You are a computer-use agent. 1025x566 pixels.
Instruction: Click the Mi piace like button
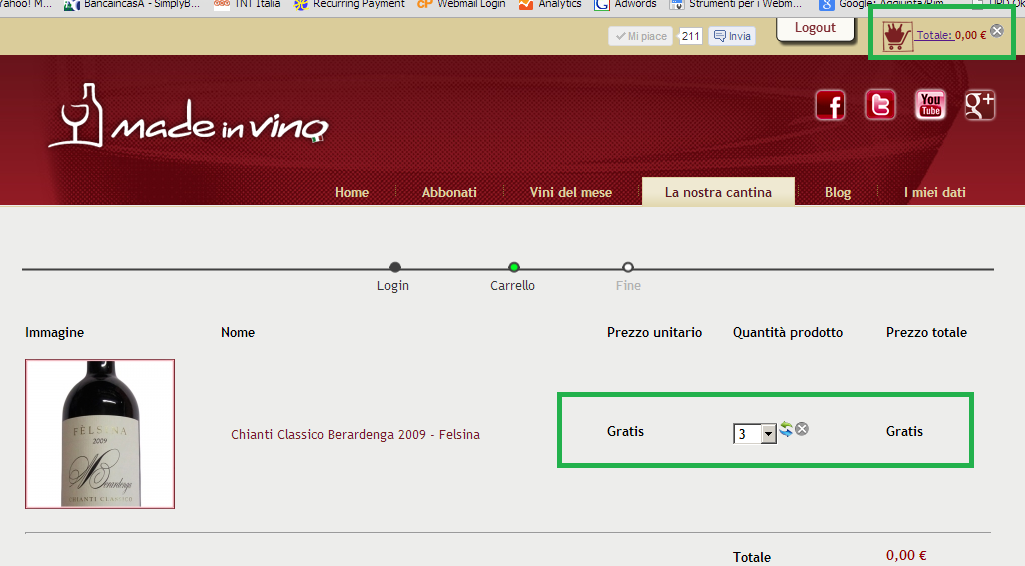point(641,36)
